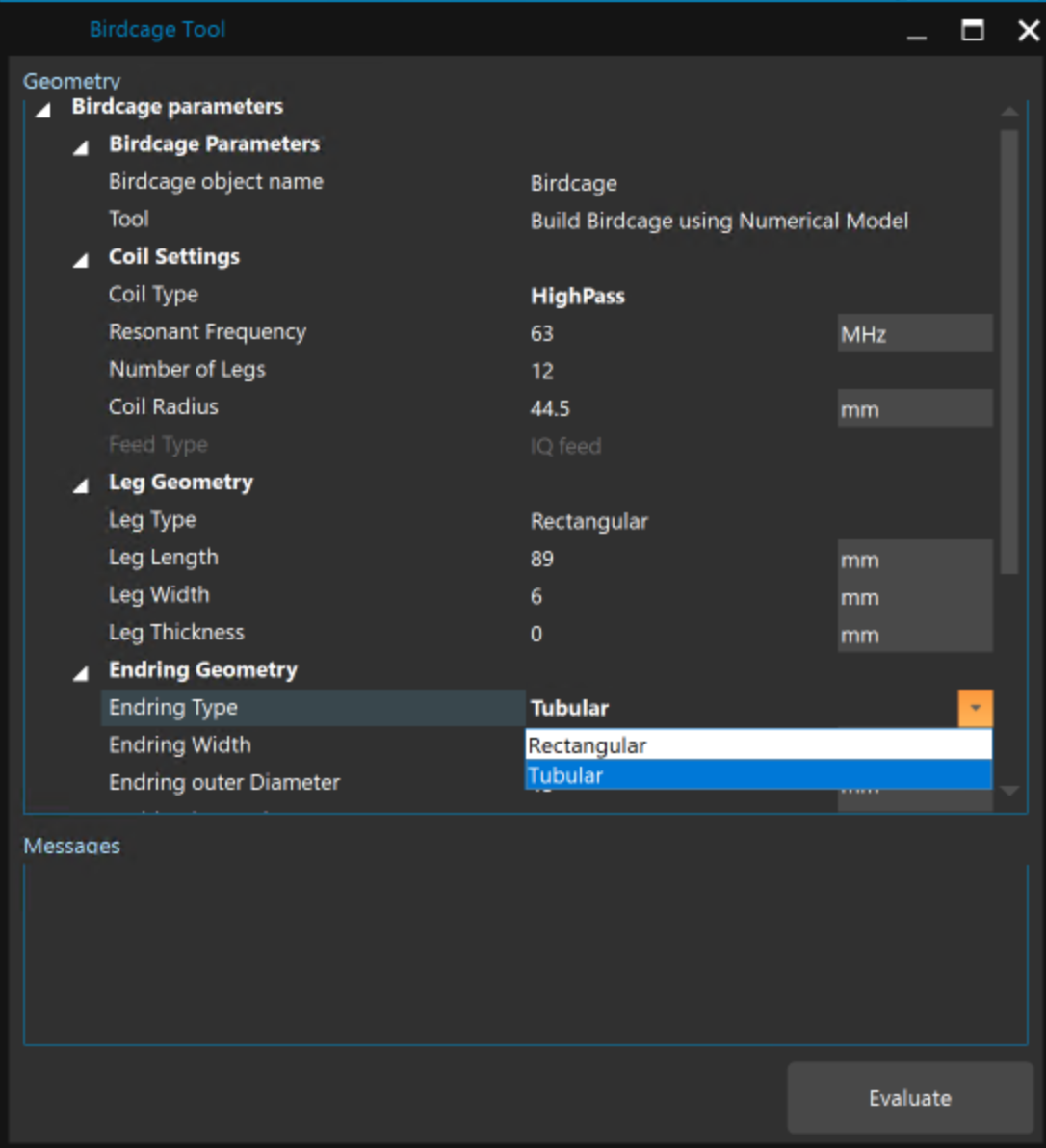Maximize the Birdcage Tool window
Viewport: 1046px width, 1148px height.
(973, 31)
